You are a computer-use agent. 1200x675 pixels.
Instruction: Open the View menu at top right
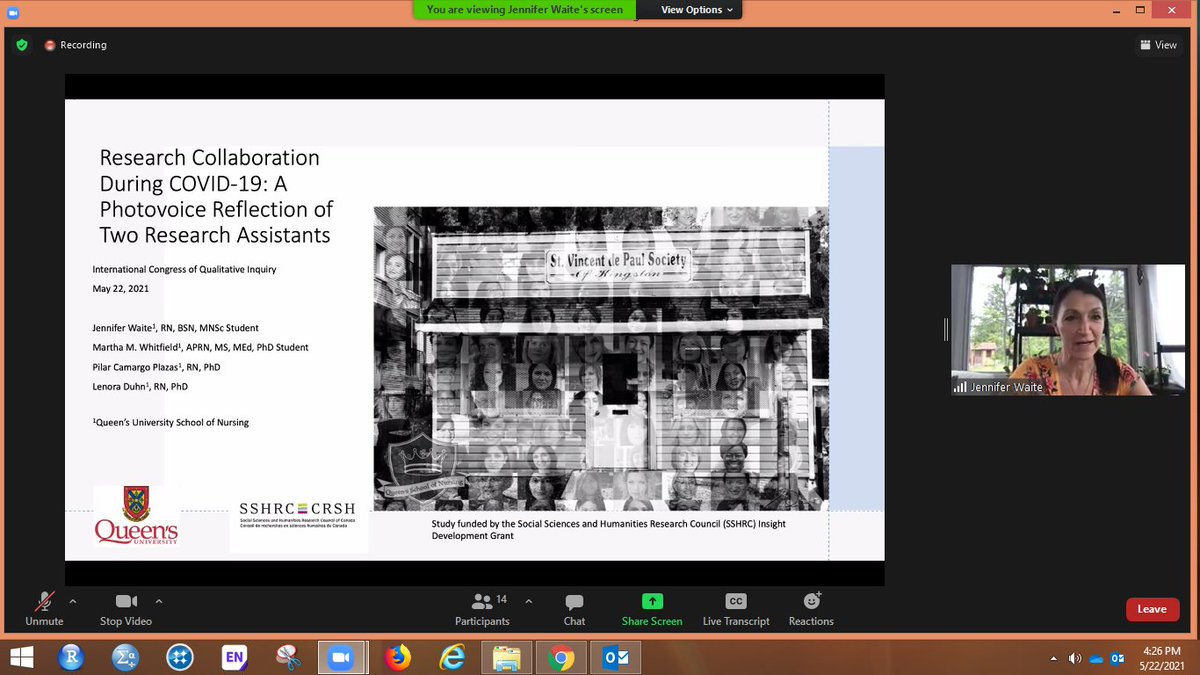point(1158,44)
